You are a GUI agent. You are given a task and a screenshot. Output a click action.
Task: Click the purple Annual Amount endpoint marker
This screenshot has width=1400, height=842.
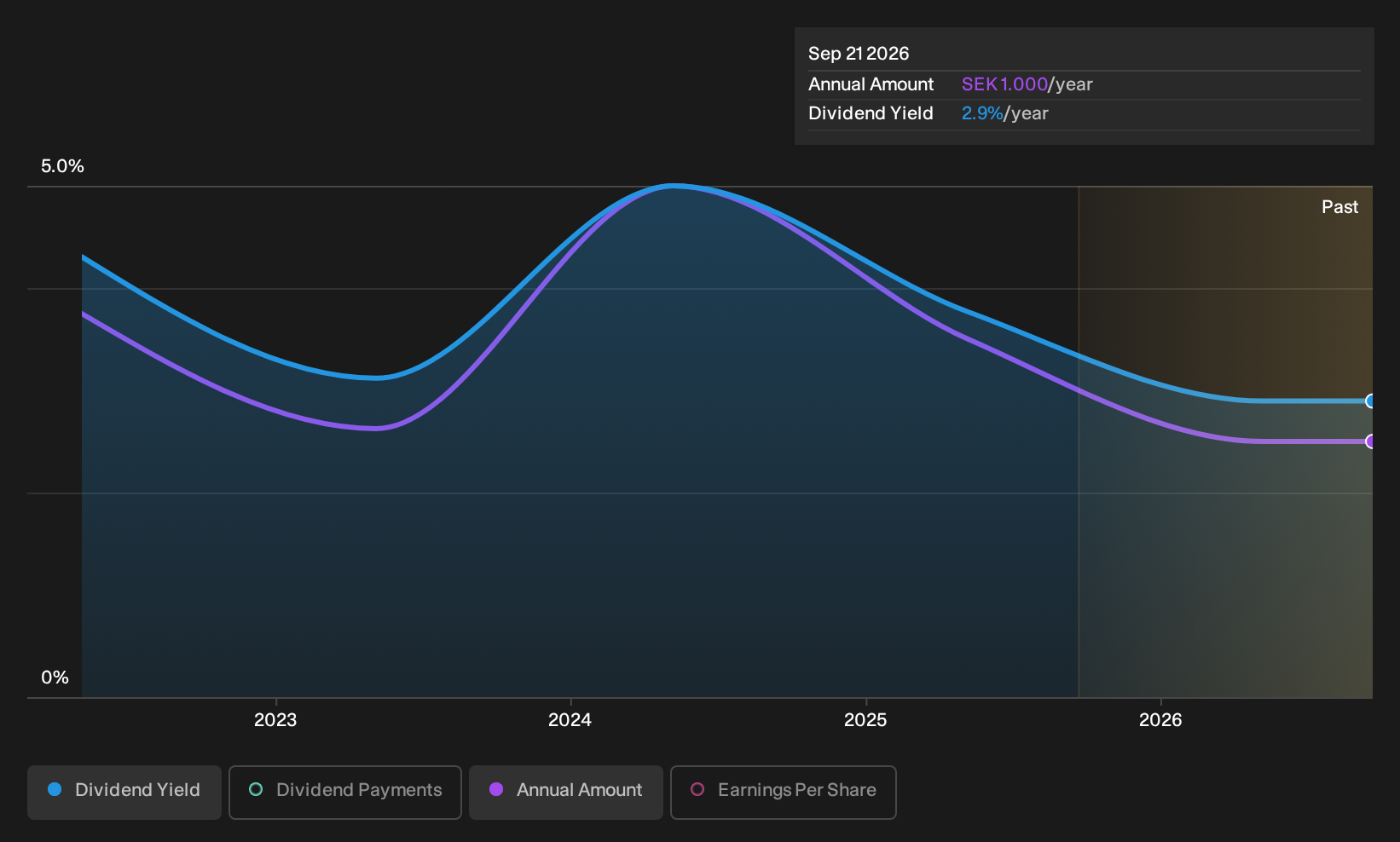[1370, 441]
